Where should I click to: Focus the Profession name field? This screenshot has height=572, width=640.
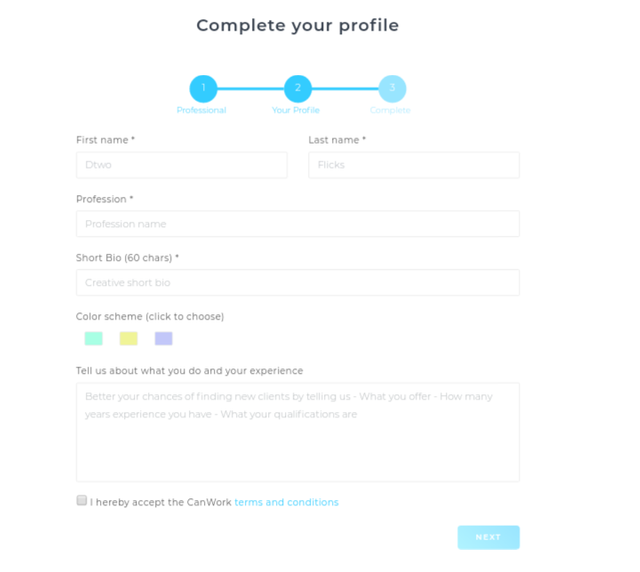point(297,224)
